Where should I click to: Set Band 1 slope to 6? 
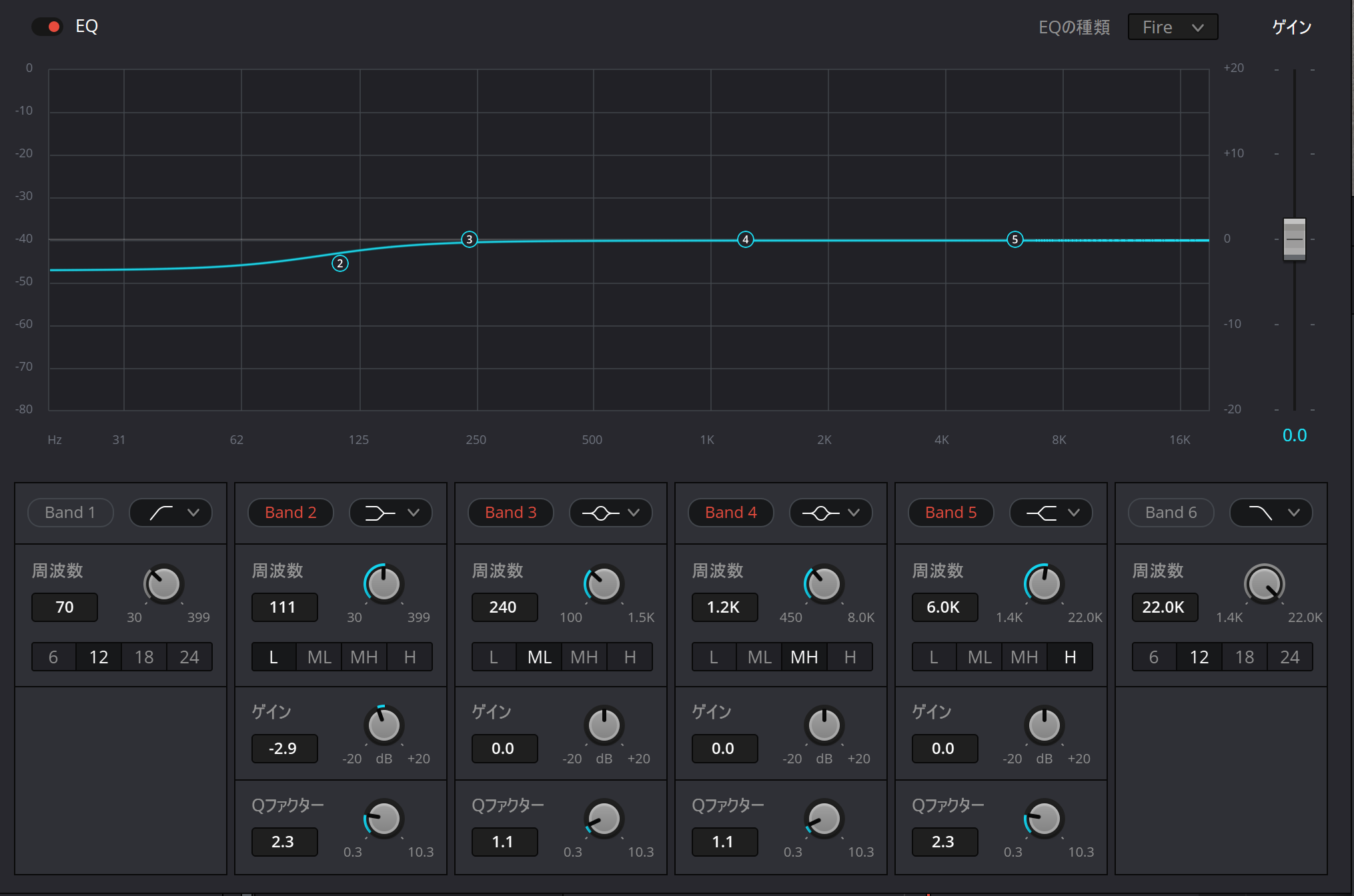point(53,657)
